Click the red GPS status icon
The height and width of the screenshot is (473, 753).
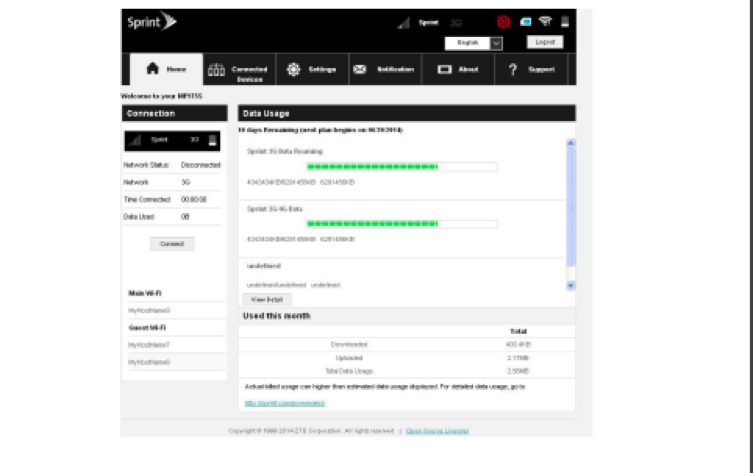click(503, 22)
